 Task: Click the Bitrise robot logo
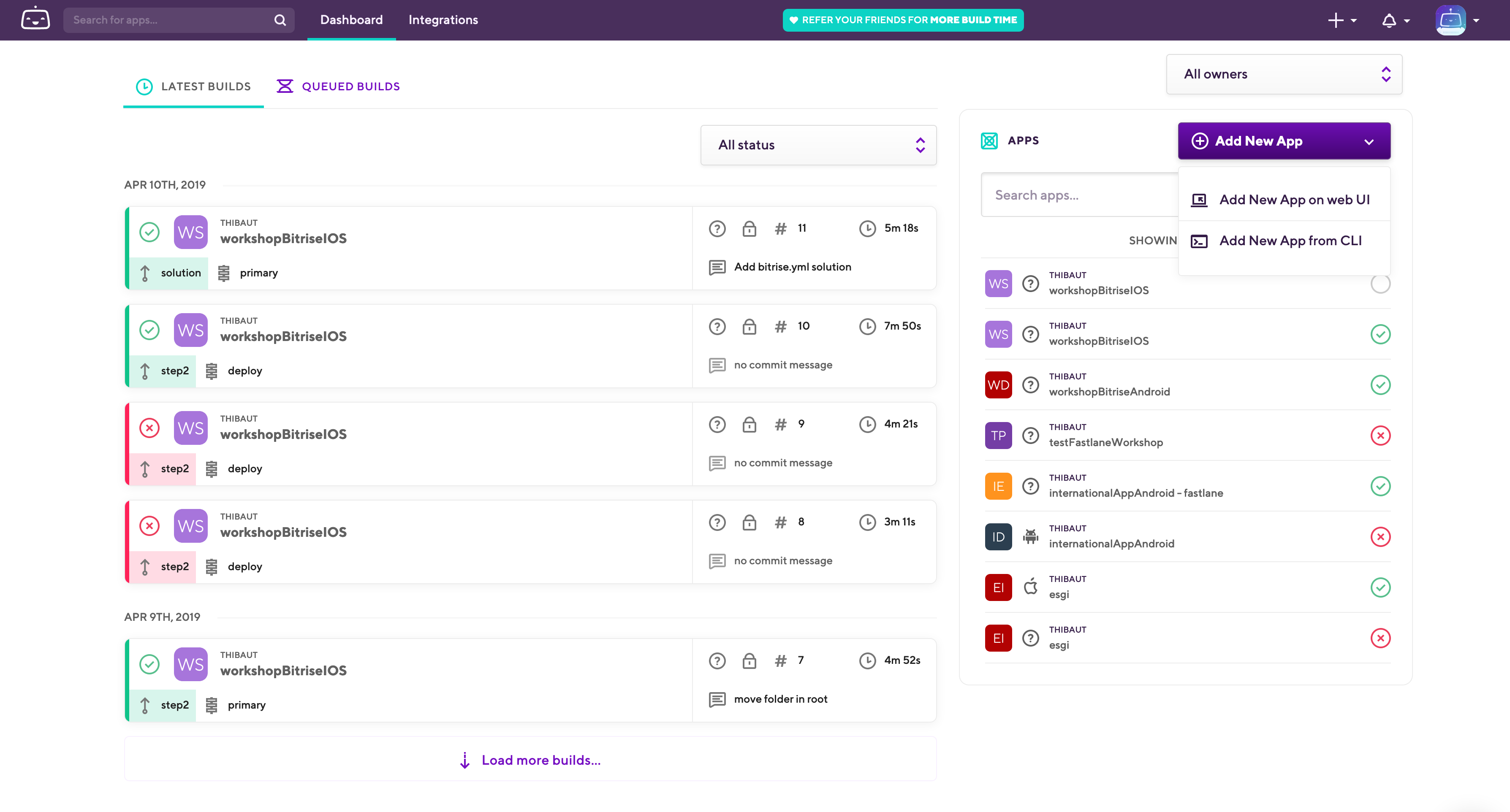click(x=36, y=19)
